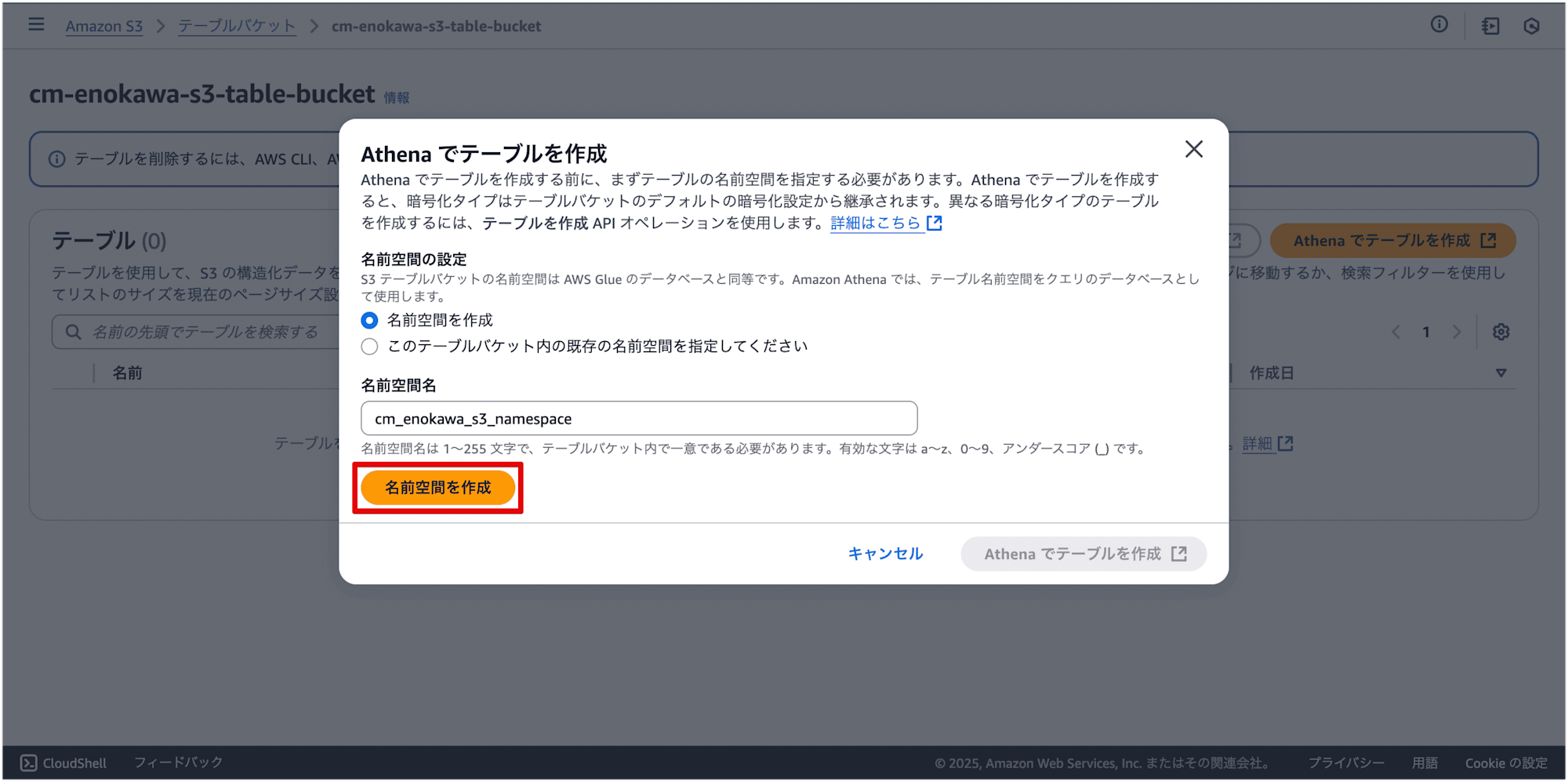Open プライバシー footer link

(1345, 763)
